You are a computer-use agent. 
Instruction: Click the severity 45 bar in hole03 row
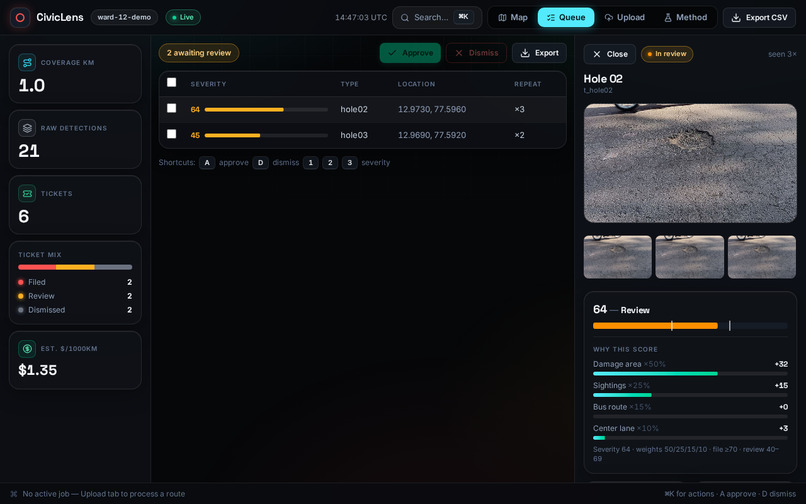266,135
